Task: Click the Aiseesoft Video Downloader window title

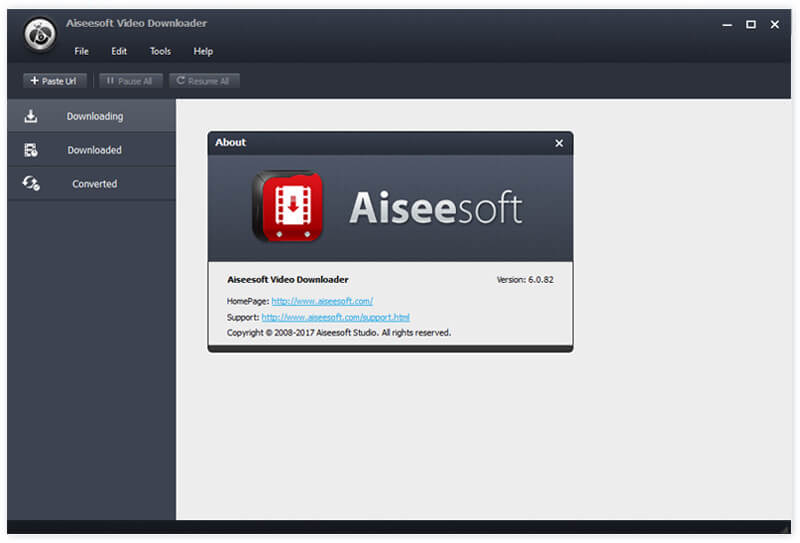Action: 136,23
